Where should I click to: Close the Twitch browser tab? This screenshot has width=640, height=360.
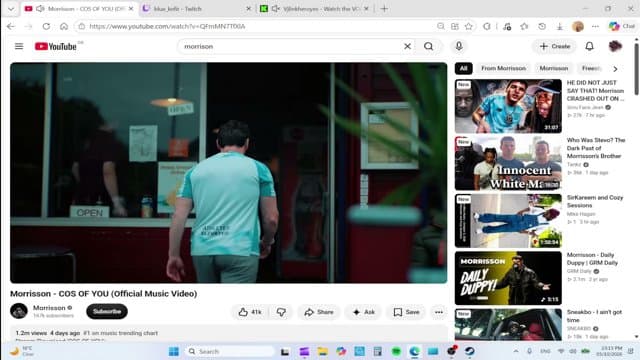click(248, 9)
